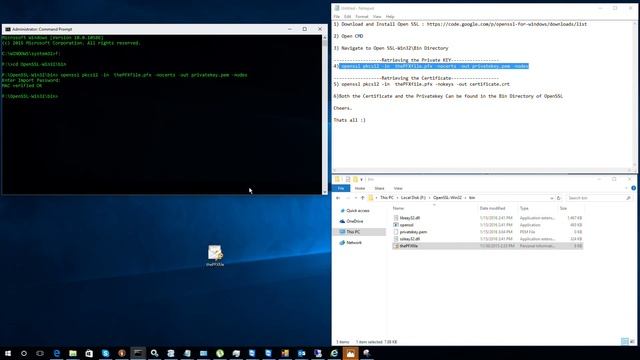Select thePFXfile icon on the desktop
Image resolution: width=640 pixels, height=360 pixels.
tap(215, 256)
